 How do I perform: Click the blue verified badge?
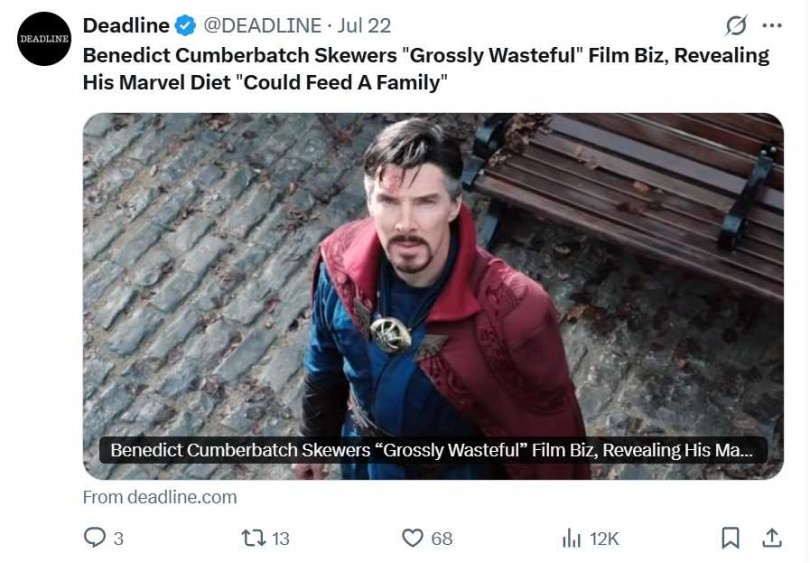point(186,25)
